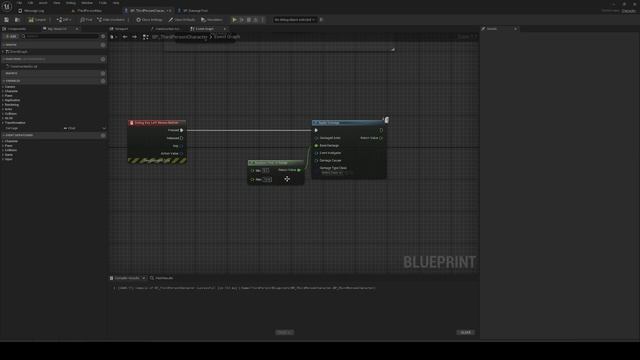
Task: Switch to the Viewport tab
Action: coord(119,29)
